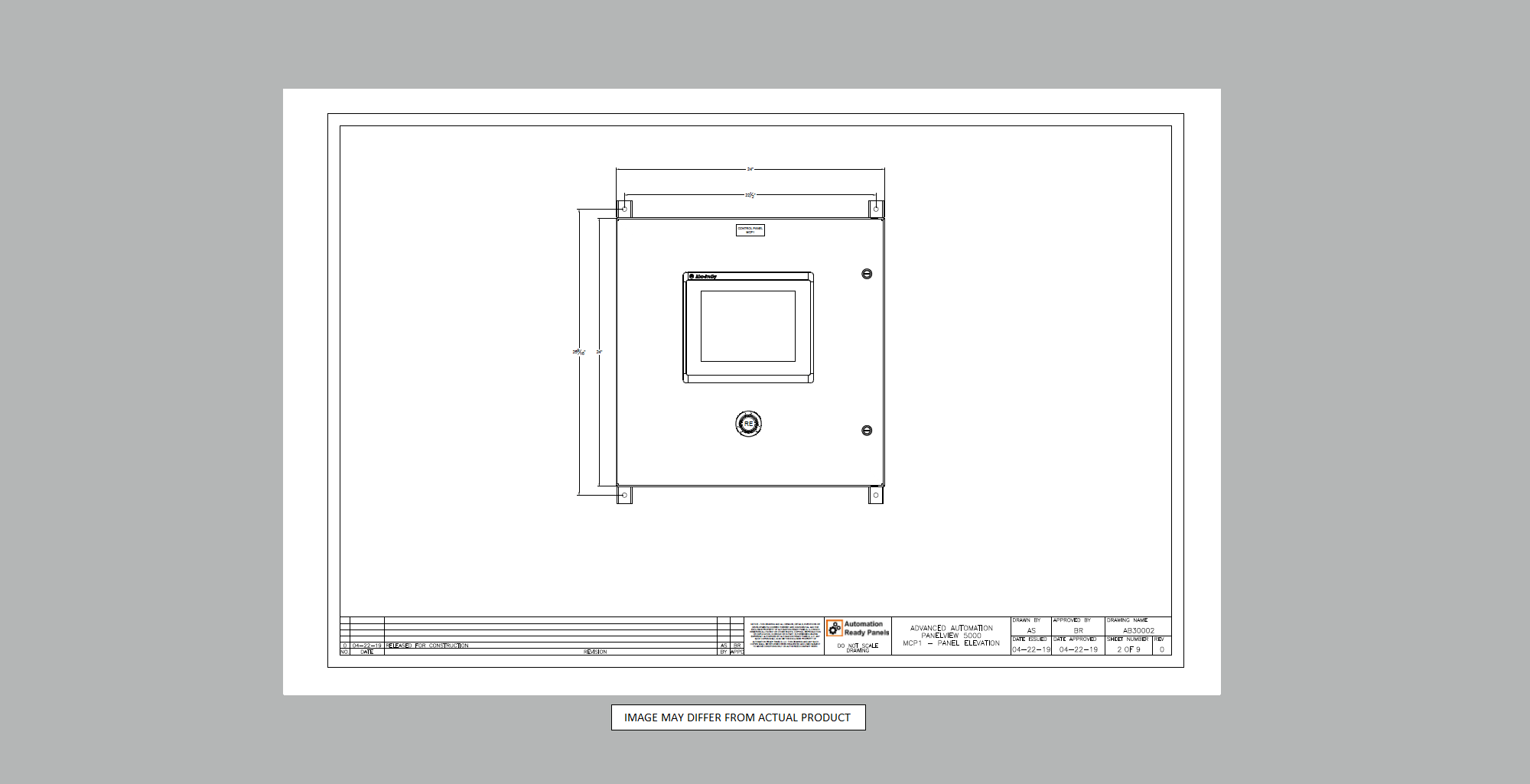Click the Control Panel MCP1 nameplate
This screenshot has width=1530, height=784.
click(750, 229)
